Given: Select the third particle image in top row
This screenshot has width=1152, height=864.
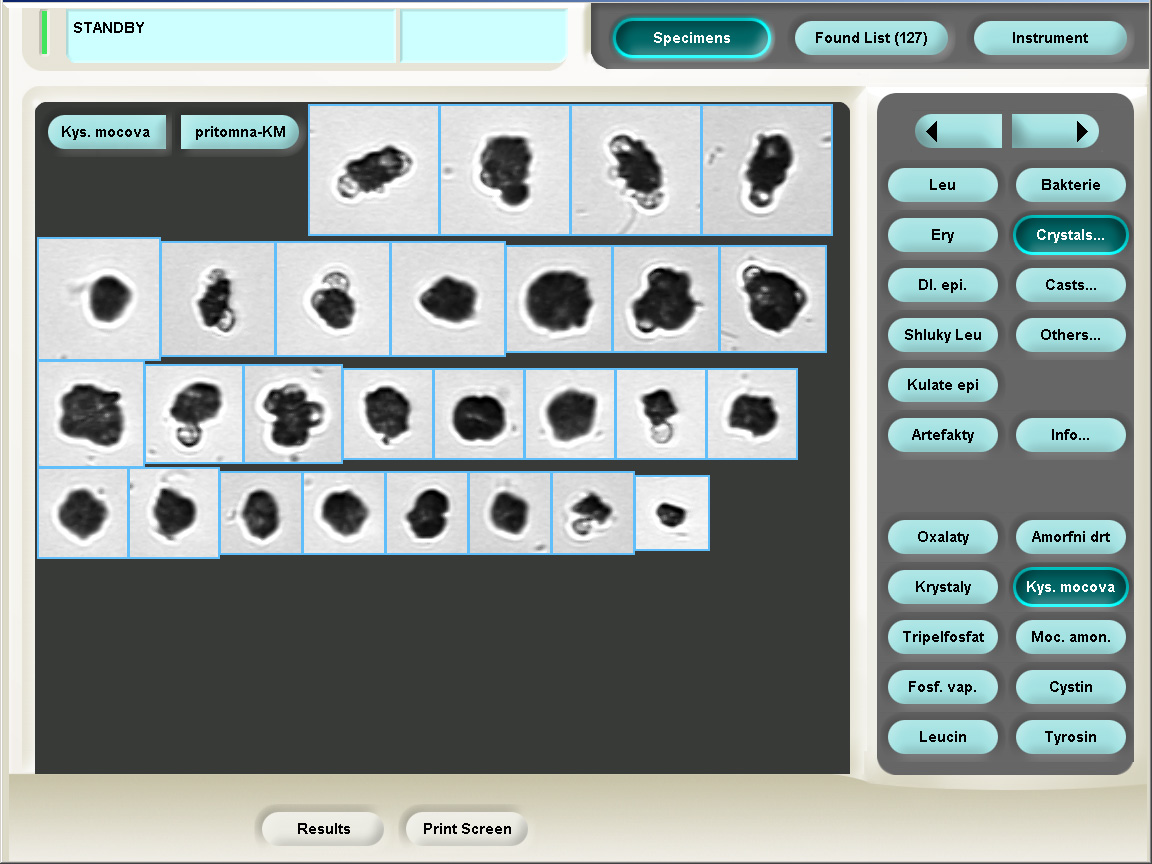Looking at the screenshot, I should pos(636,170).
